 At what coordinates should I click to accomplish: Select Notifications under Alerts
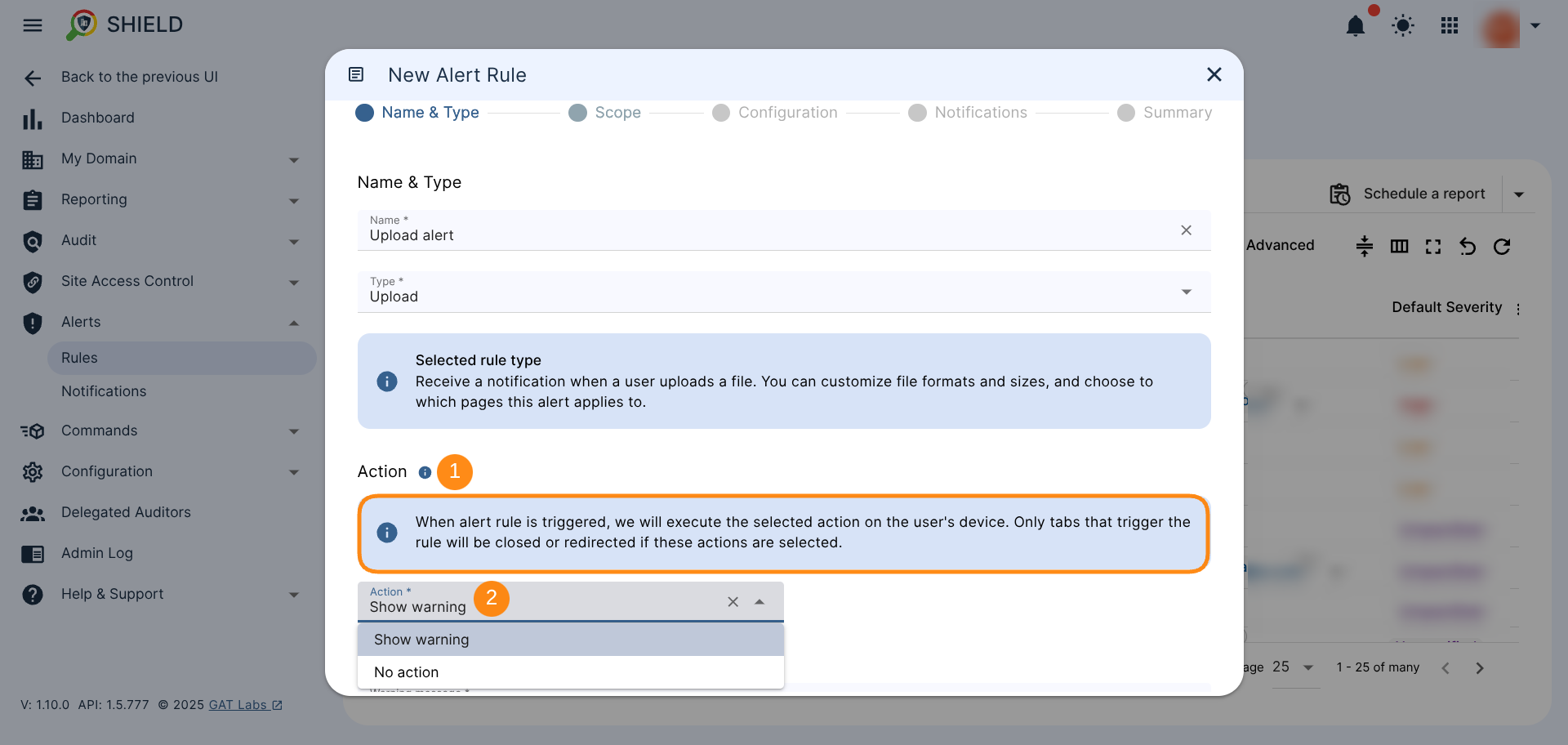point(104,391)
